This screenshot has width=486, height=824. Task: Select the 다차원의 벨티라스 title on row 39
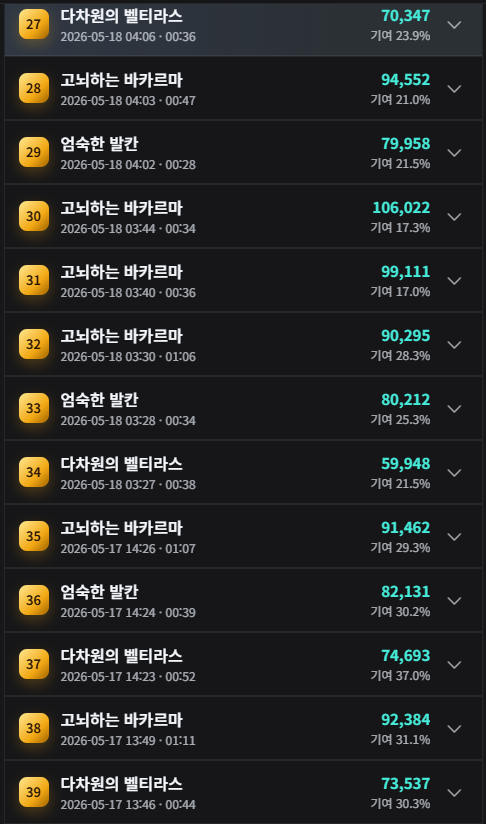coord(121,784)
